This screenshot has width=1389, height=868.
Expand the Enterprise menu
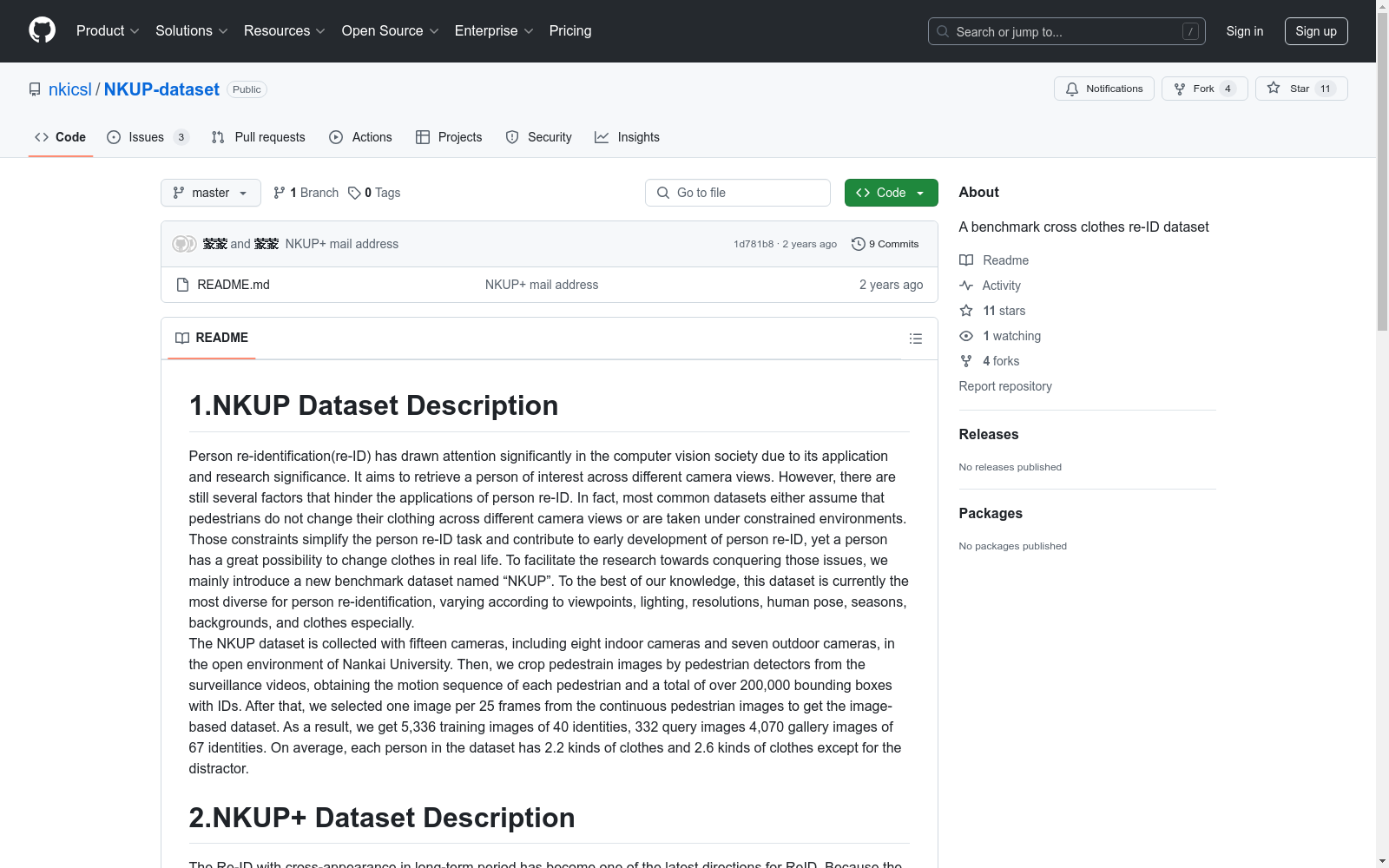pos(494,31)
